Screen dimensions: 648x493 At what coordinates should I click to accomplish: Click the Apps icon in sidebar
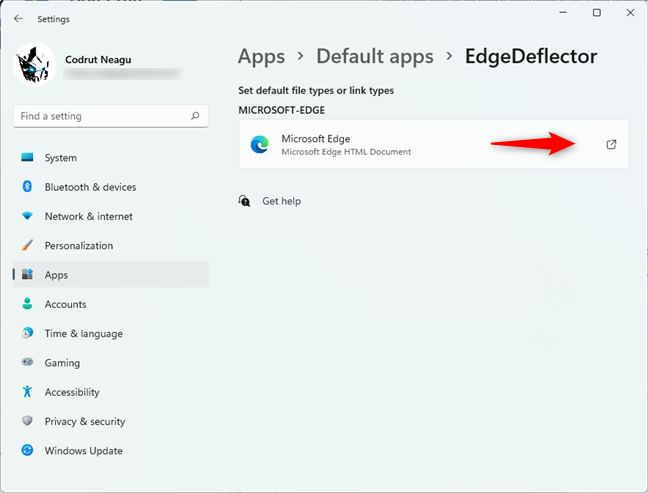pos(27,274)
